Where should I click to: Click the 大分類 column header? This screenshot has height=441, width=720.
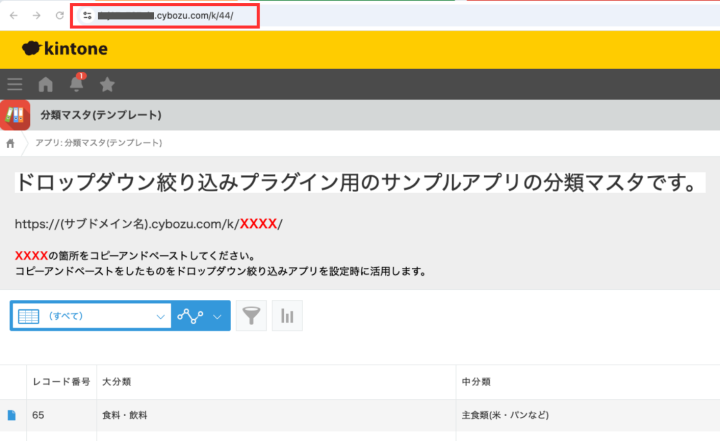[x=116, y=382]
